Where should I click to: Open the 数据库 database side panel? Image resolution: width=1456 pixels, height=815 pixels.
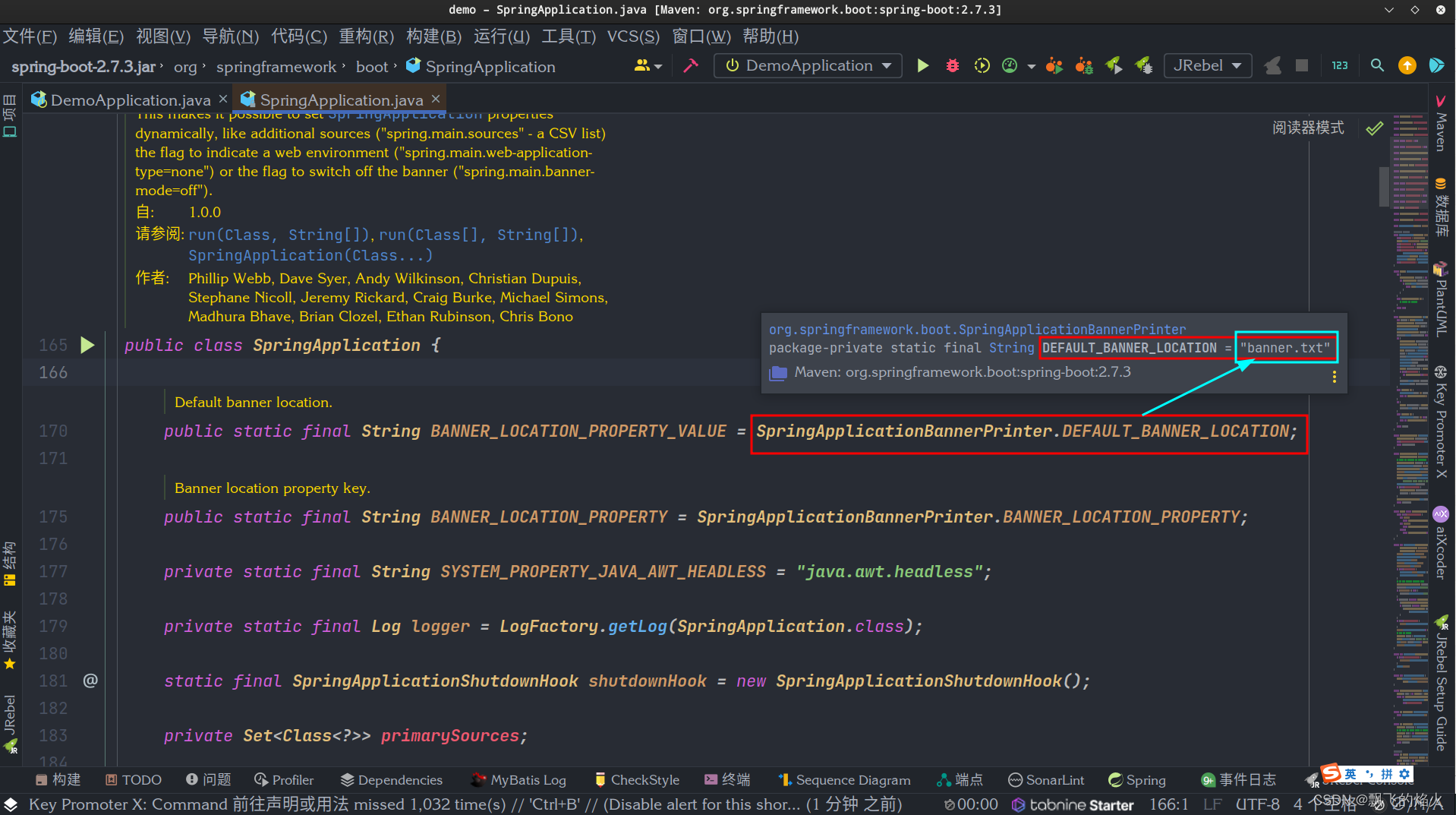point(1440,207)
